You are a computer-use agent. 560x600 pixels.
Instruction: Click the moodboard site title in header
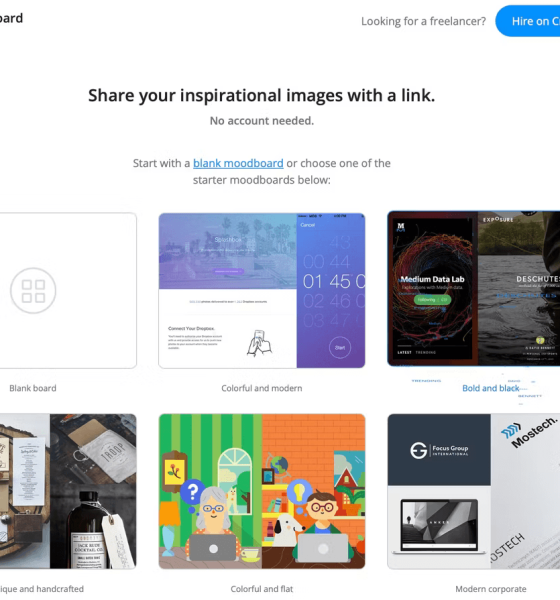tap(11, 18)
